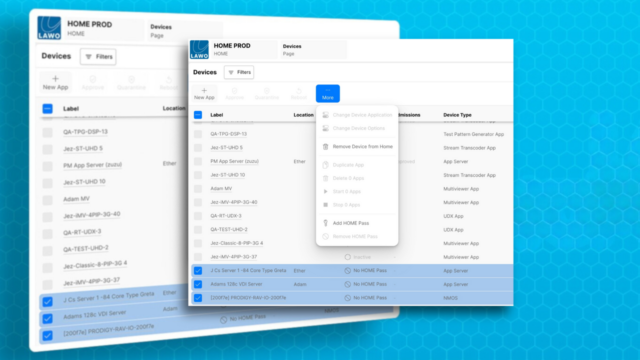Uncheck J Cs Server 1 row checkbox

coord(198,271)
